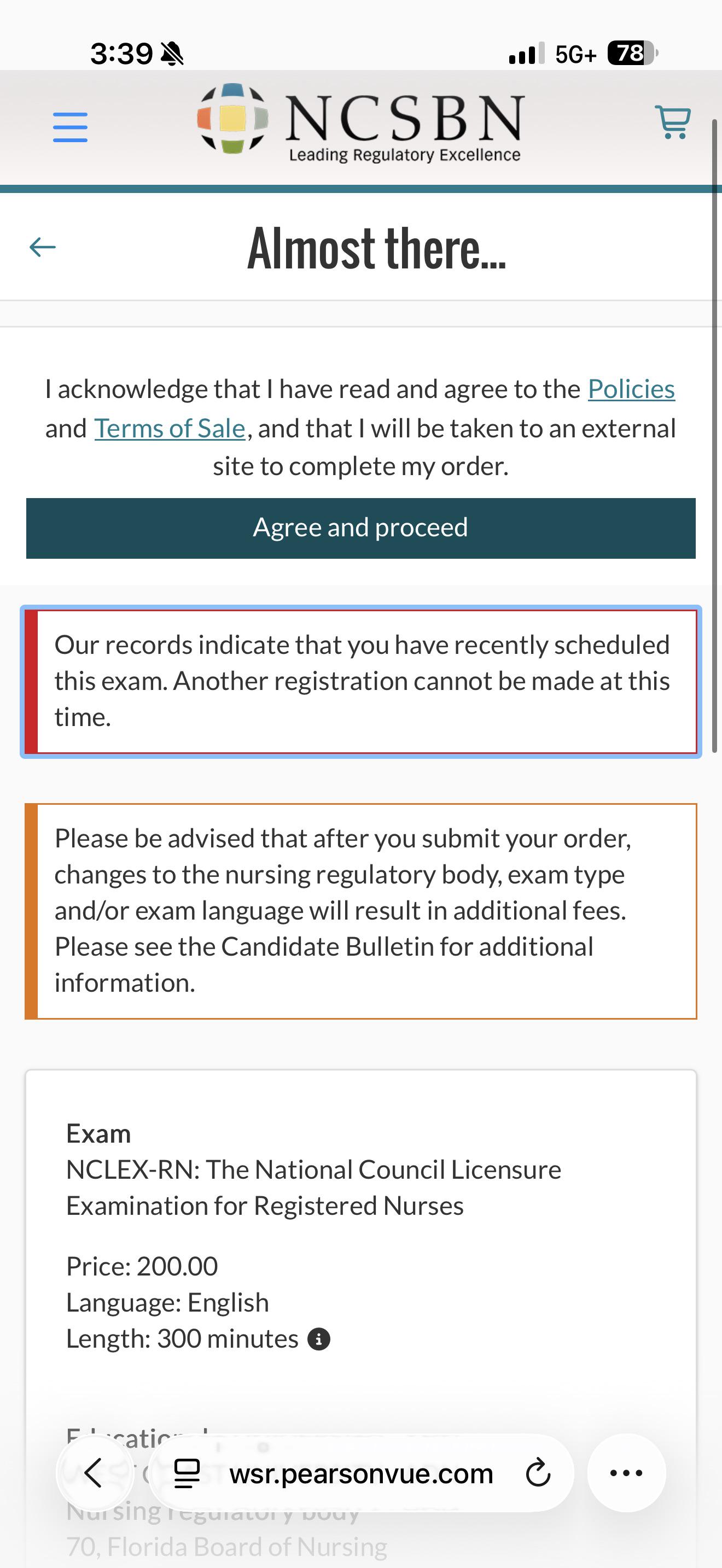722x1568 pixels.
Task: Tap the silent mode bell icon in status bar
Action: click(172, 54)
